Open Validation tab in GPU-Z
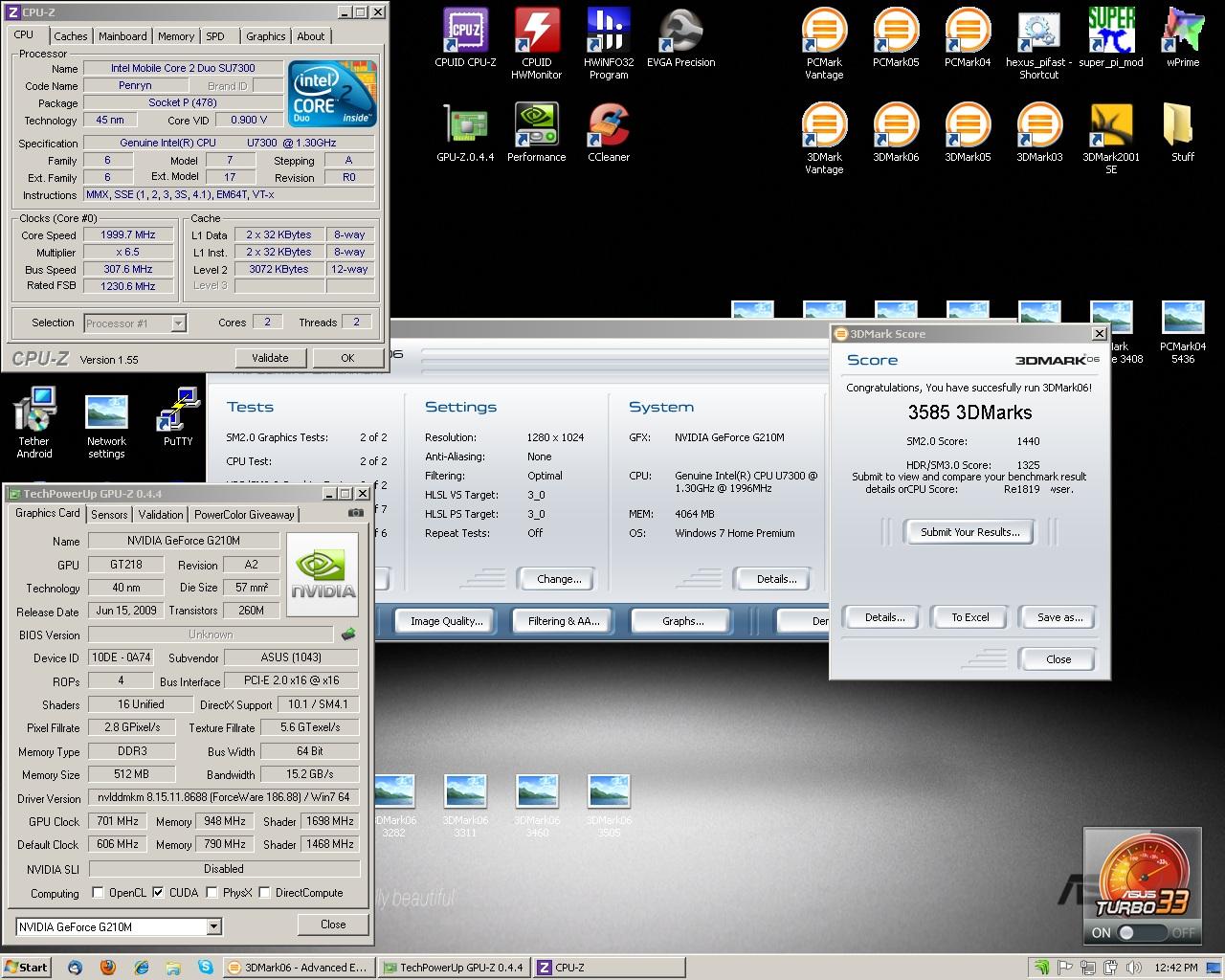The image size is (1225, 980). [x=161, y=515]
